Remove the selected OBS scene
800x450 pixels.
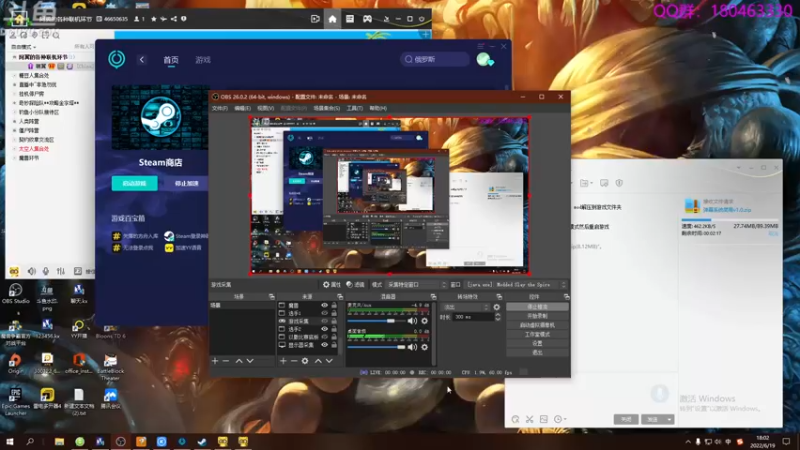tap(226, 361)
